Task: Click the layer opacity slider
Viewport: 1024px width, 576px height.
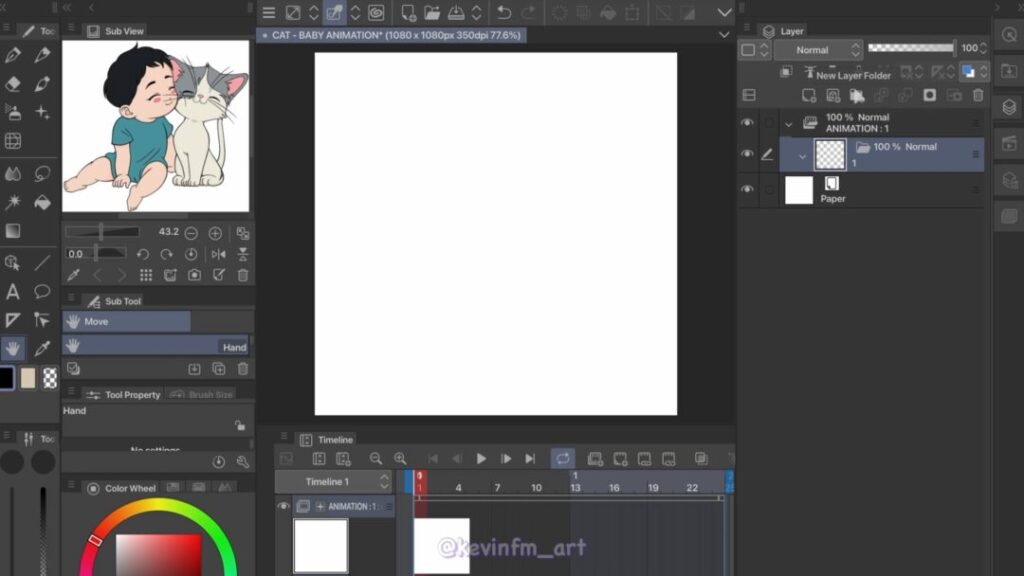Action: pyautogui.click(x=910, y=48)
